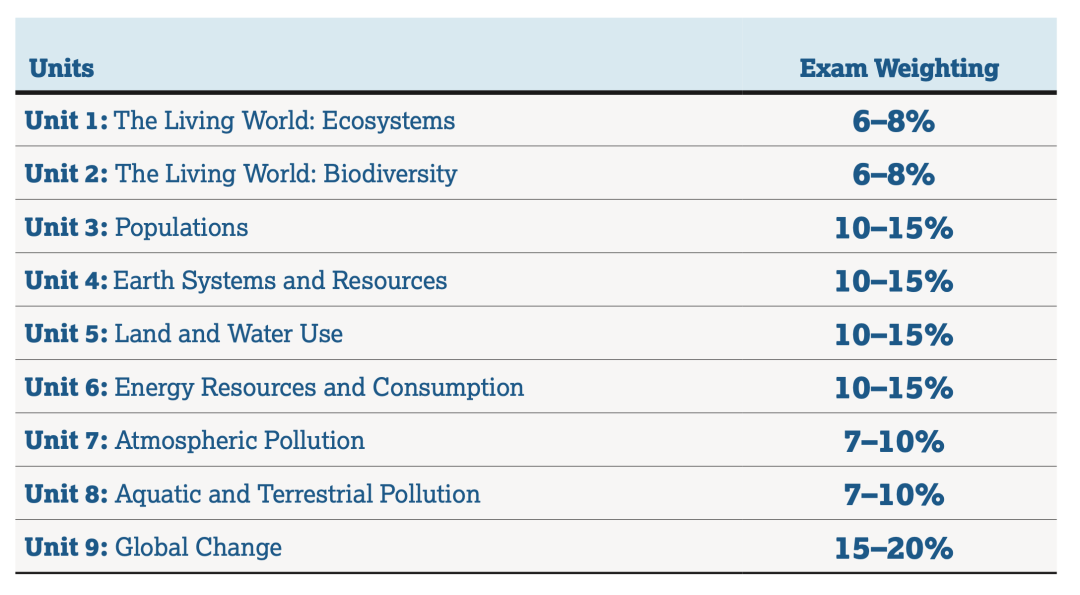Select "Unit 7: Atmospheric Pollution" text
Viewport: 1080px width, 595px height.
click(x=195, y=440)
